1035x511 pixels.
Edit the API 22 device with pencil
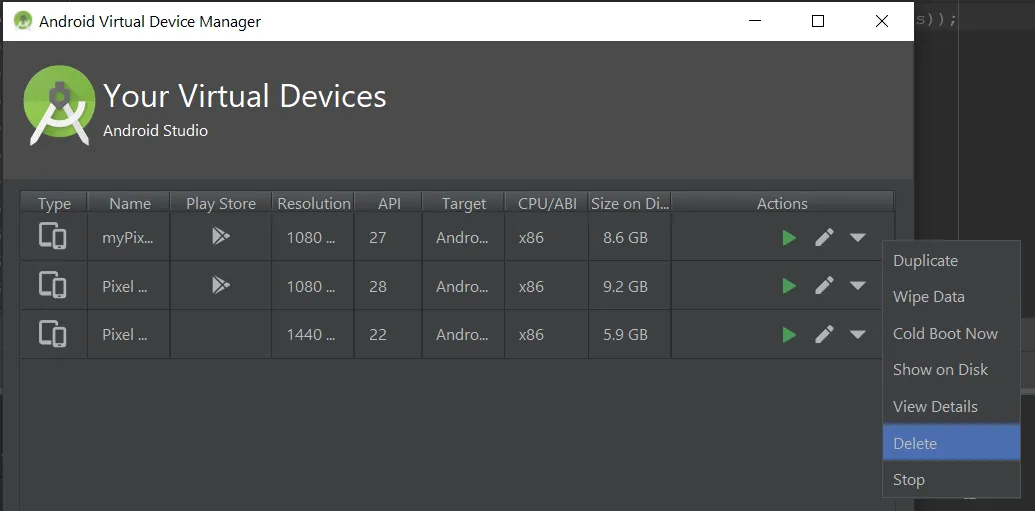pos(824,334)
